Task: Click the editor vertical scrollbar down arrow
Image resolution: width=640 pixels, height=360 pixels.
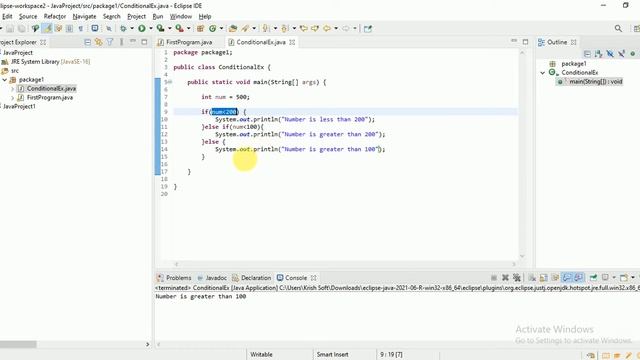Action: [522, 256]
